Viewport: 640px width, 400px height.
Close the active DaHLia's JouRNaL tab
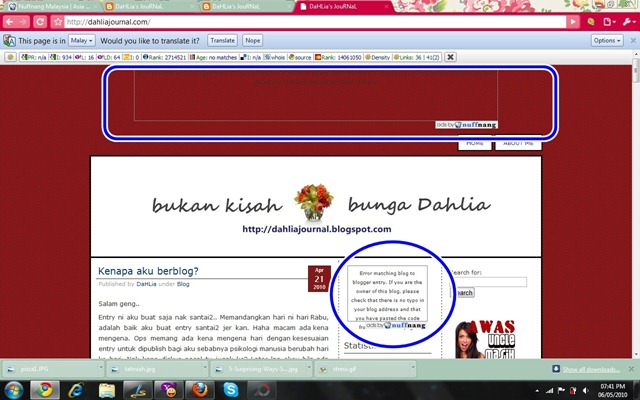coord(386,7)
